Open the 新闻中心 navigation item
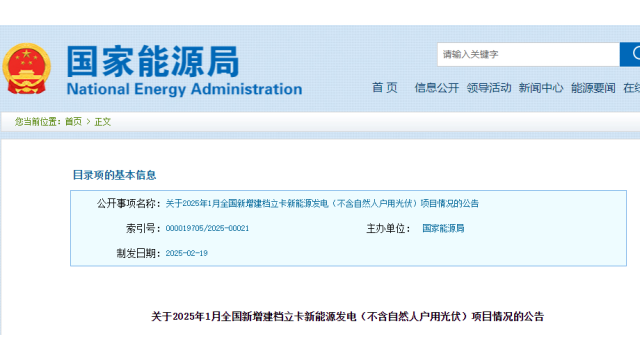 click(541, 87)
